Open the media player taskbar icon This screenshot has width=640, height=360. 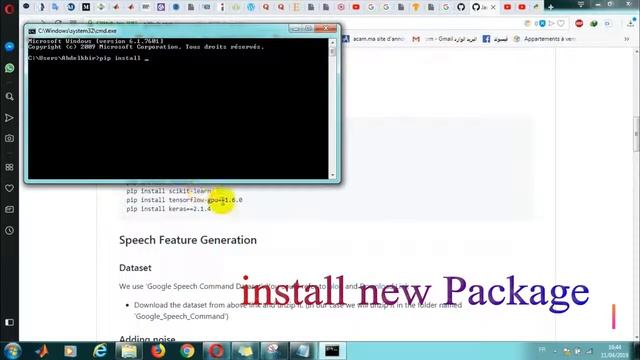pos(70,351)
